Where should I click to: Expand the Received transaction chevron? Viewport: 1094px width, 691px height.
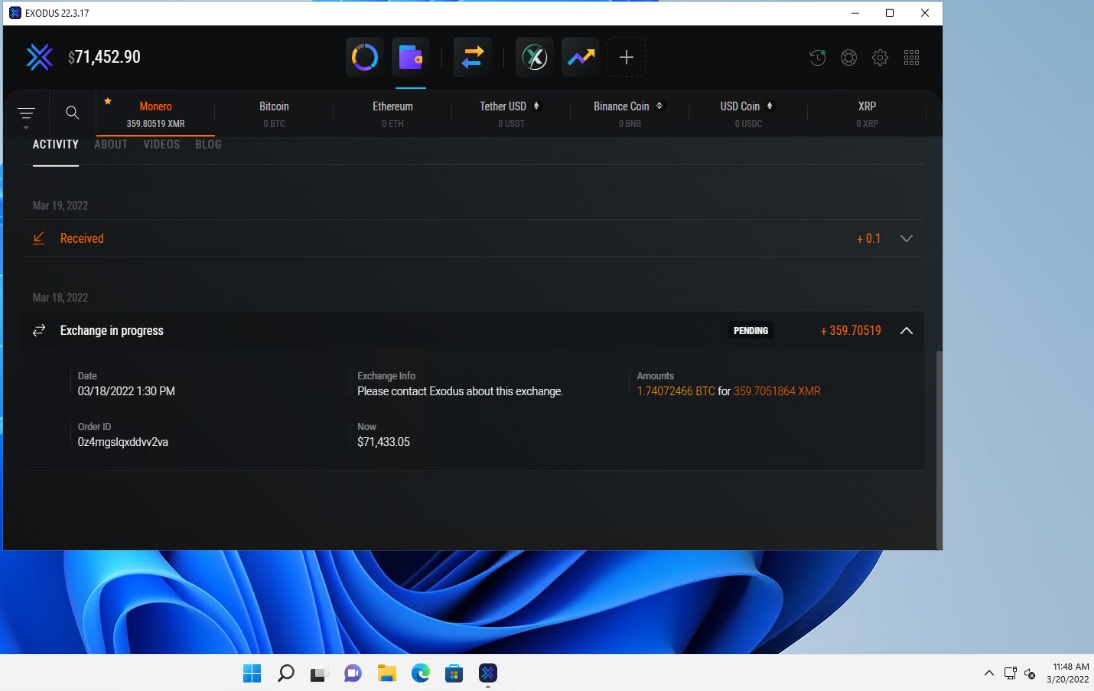(906, 239)
